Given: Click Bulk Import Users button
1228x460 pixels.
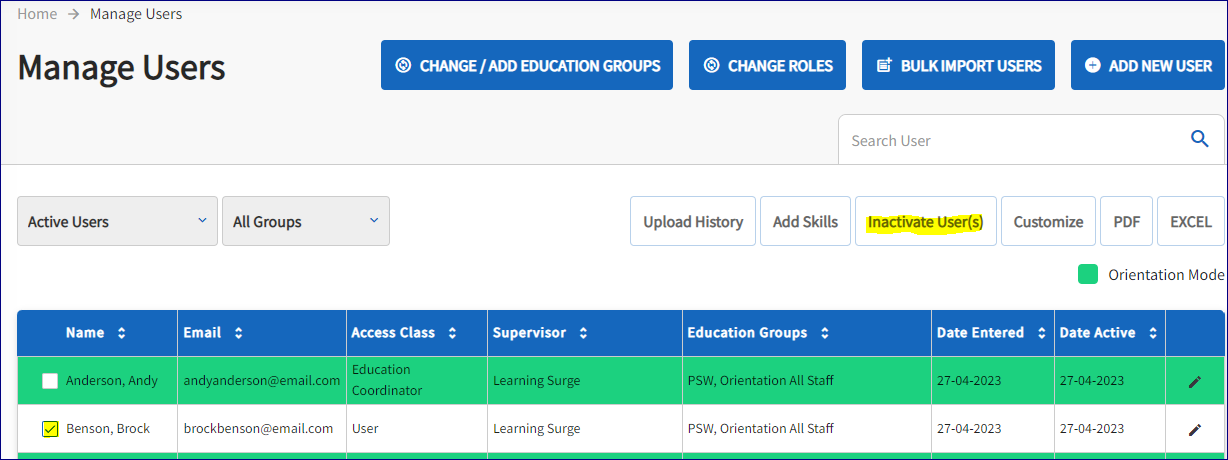Looking at the screenshot, I should click(x=959, y=65).
